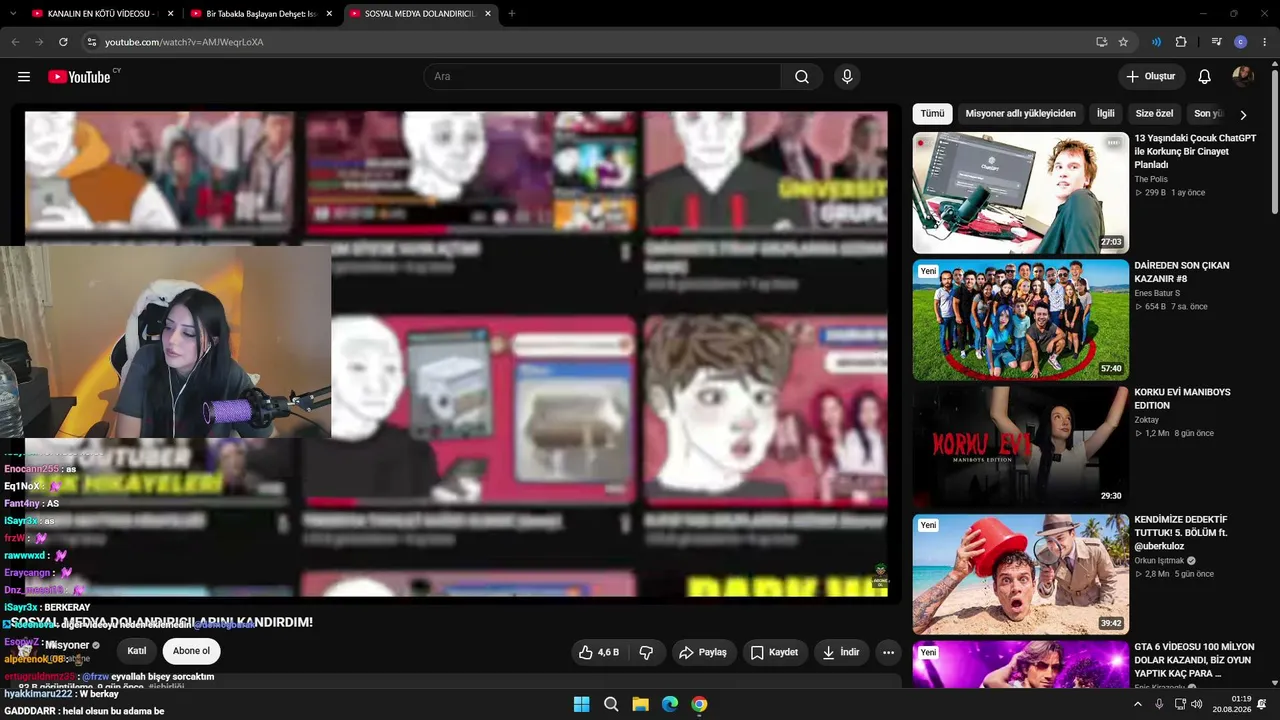Save the video using Kaydet
1280x720 pixels.
pos(774,652)
